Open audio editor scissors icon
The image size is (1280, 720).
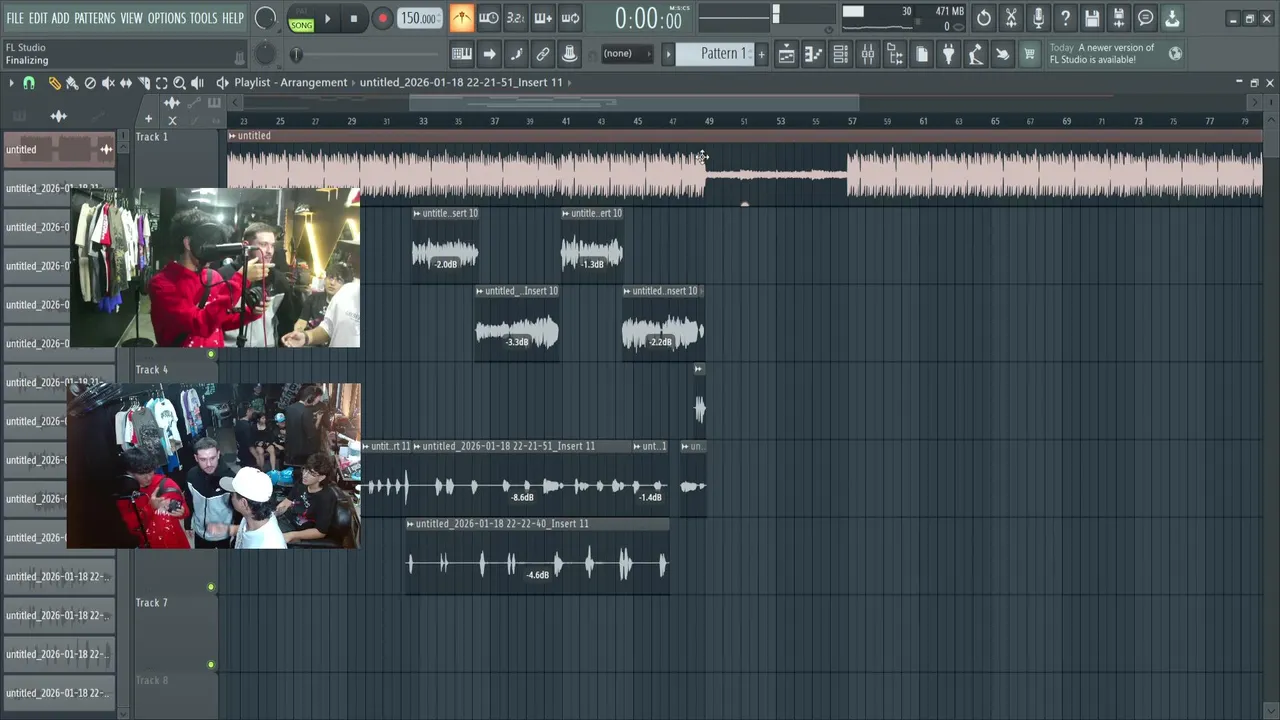(x=1011, y=18)
